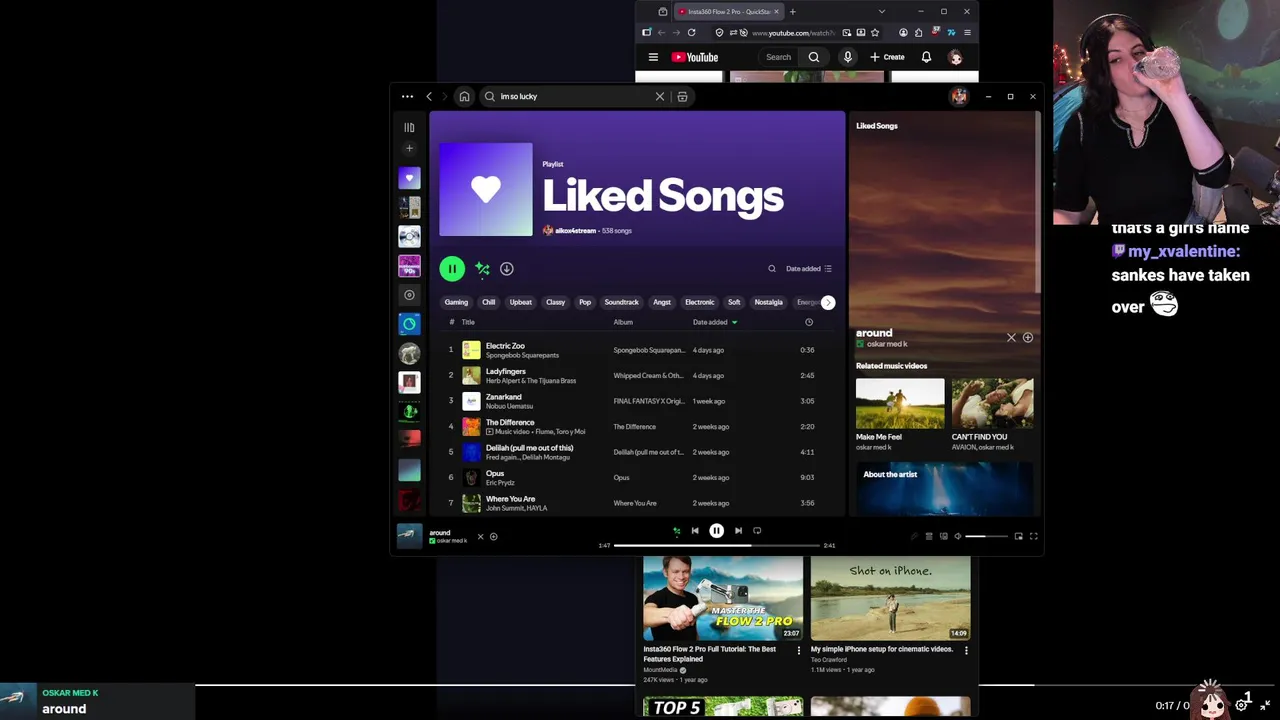Viewport: 1280px width, 720px height.
Task: Sort by Title column header
Action: pyautogui.click(x=468, y=322)
